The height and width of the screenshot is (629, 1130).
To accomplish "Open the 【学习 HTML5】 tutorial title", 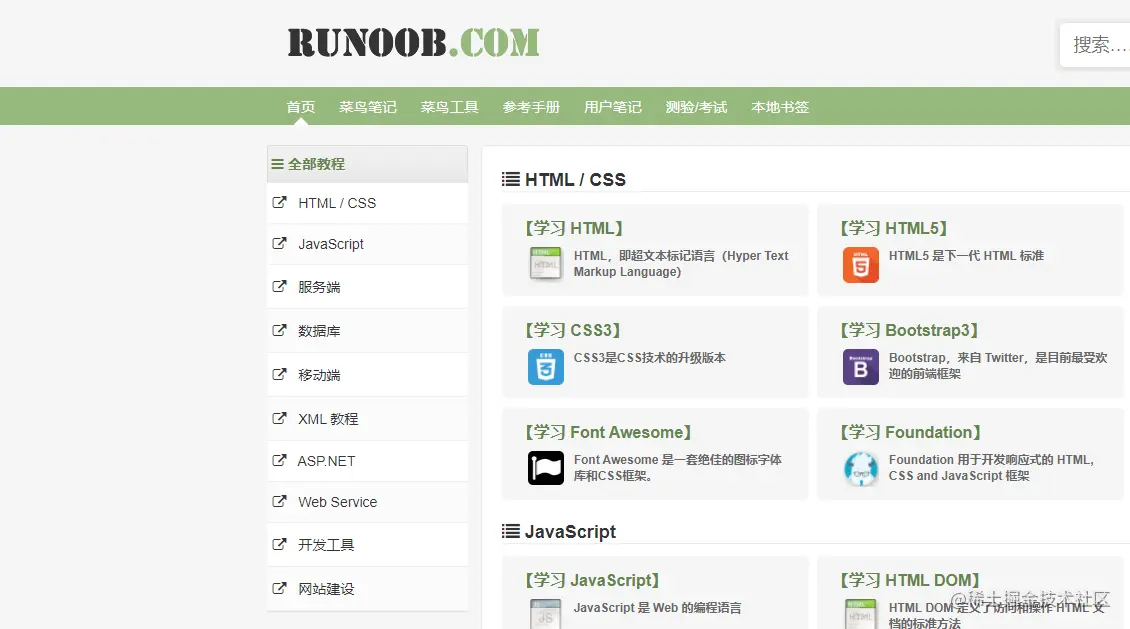I will click(x=894, y=228).
